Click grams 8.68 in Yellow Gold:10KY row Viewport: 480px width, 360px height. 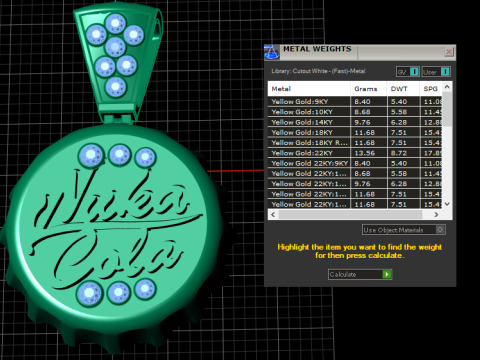(x=362, y=112)
